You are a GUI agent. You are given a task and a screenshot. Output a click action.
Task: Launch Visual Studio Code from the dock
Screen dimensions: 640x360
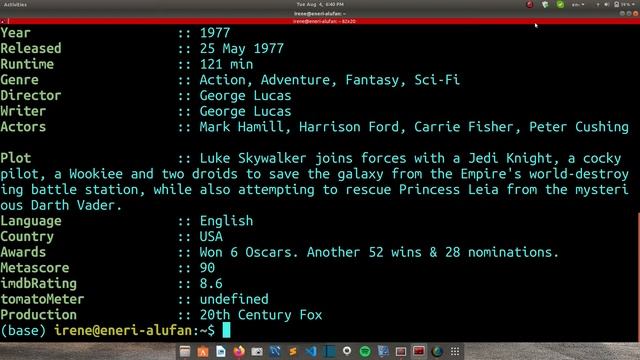pos(311,351)
